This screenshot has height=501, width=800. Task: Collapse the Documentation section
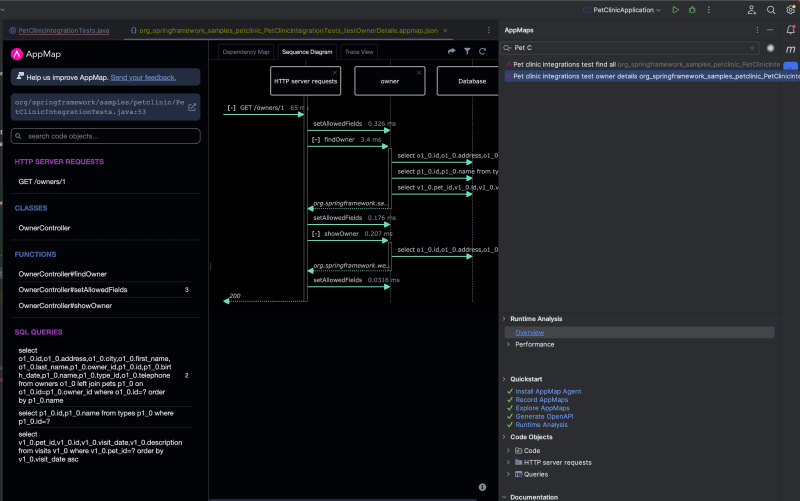[x=504, y=497]
